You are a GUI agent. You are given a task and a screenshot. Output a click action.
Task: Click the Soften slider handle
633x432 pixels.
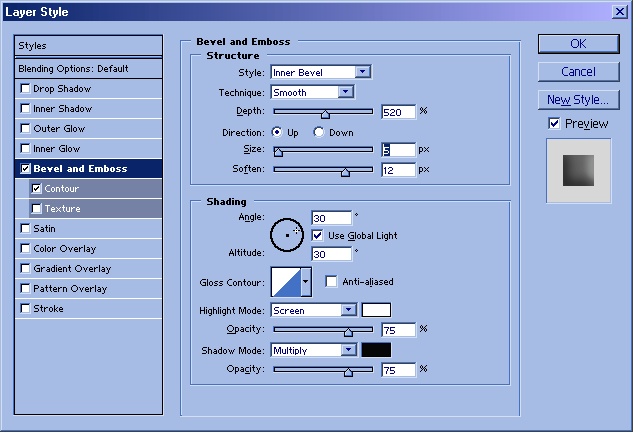pos(345,172)
